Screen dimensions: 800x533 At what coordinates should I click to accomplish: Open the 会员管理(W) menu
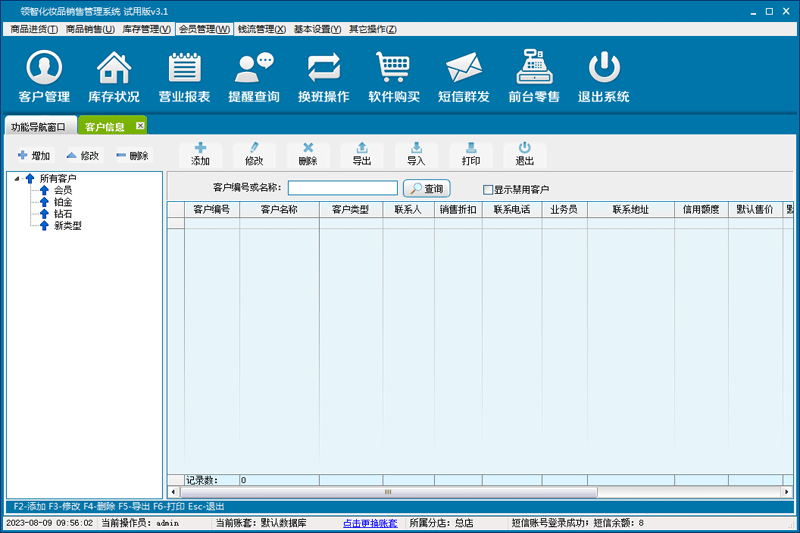click(x=204, y=29)
